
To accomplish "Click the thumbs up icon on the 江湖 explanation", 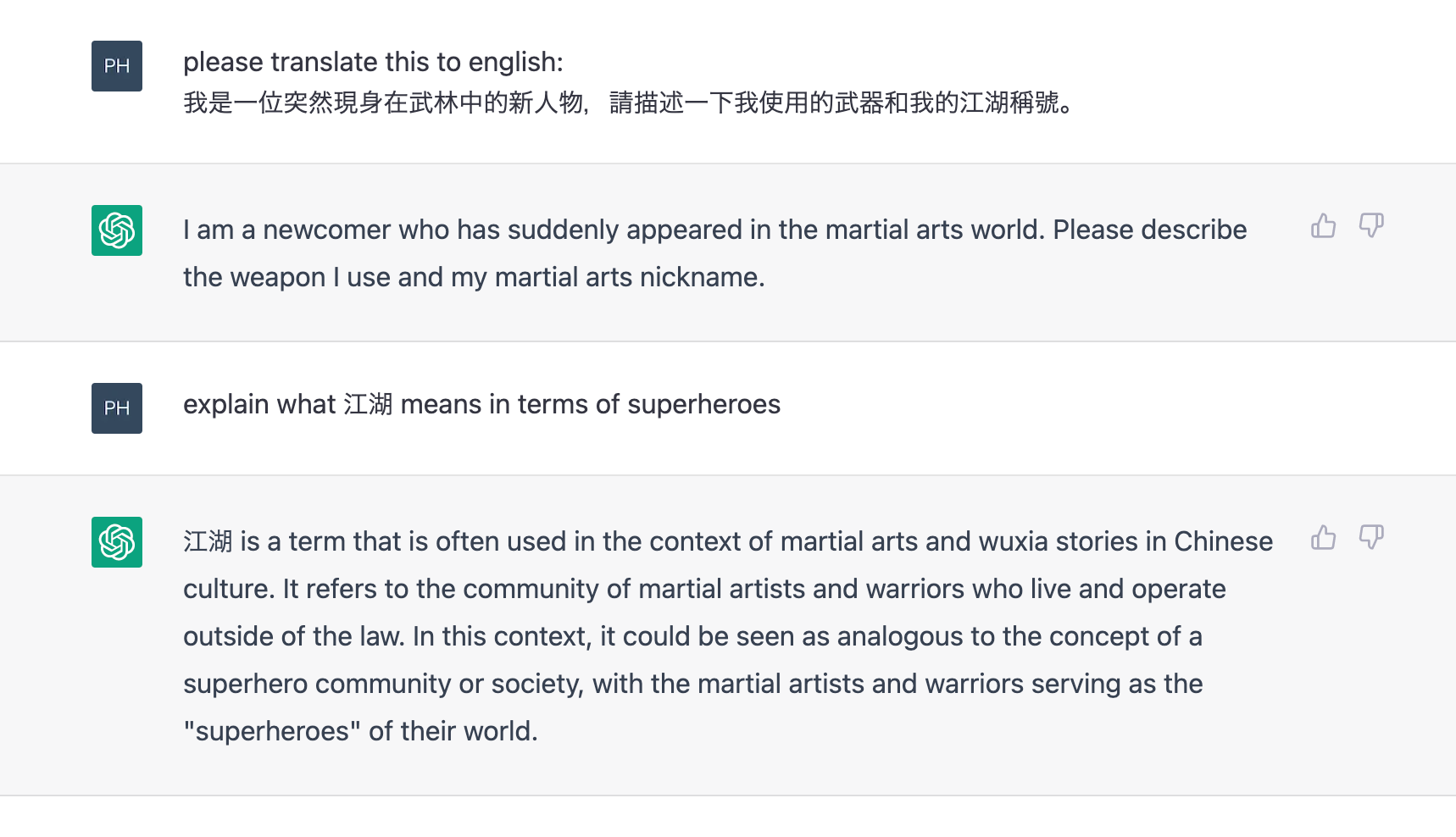I will coord(1322,537).
